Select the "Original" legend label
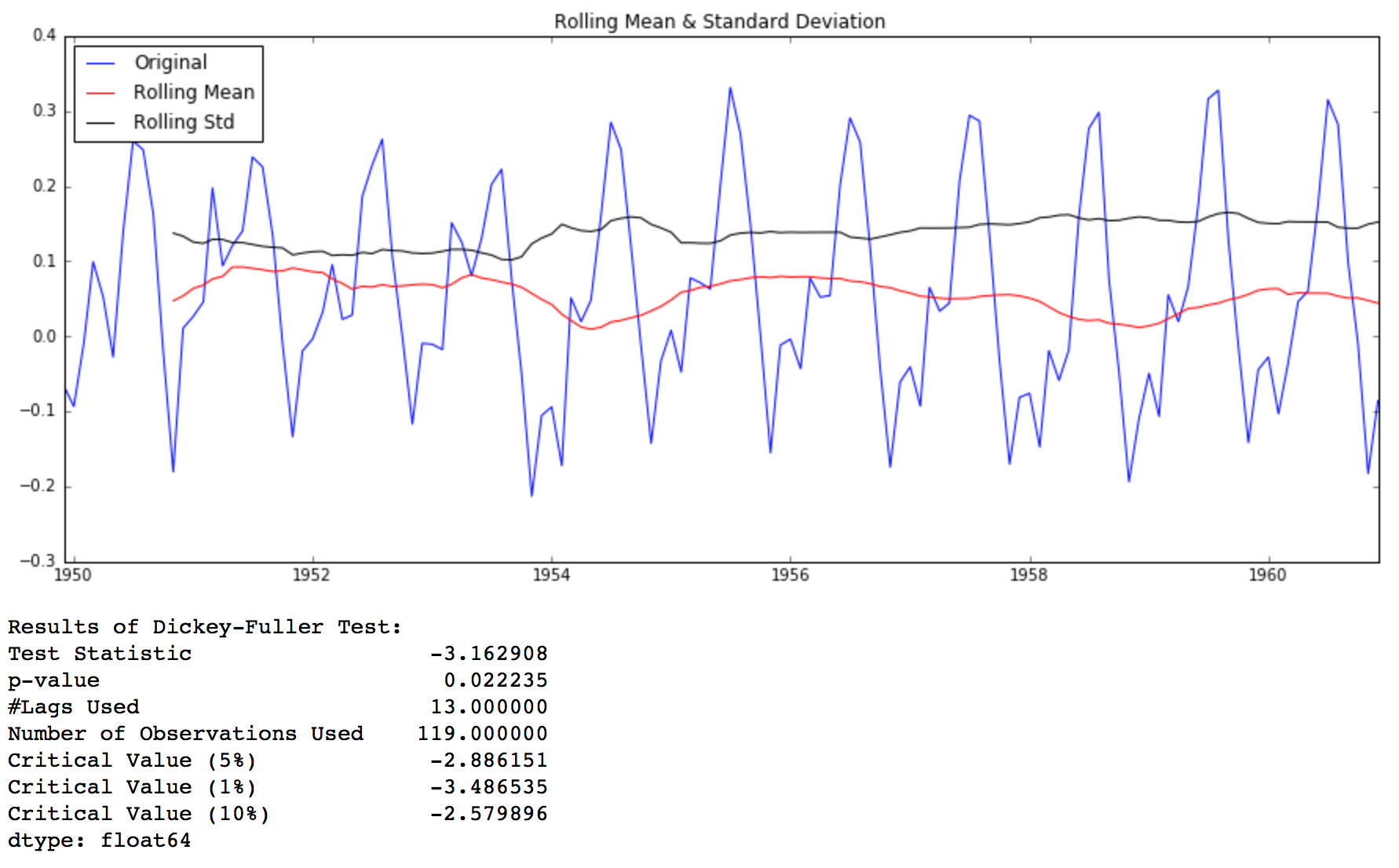This screenshot has height=868, width=1399. point(170,63)
